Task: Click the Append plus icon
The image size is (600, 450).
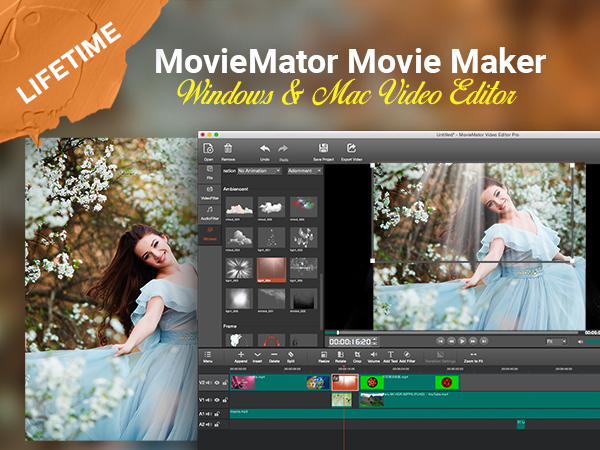Action: 241,354
